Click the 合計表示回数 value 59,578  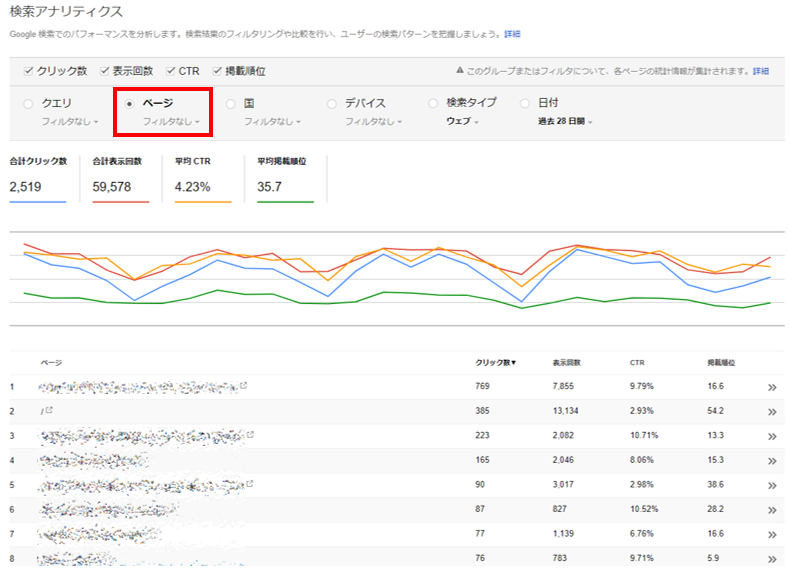pos(112,187)
